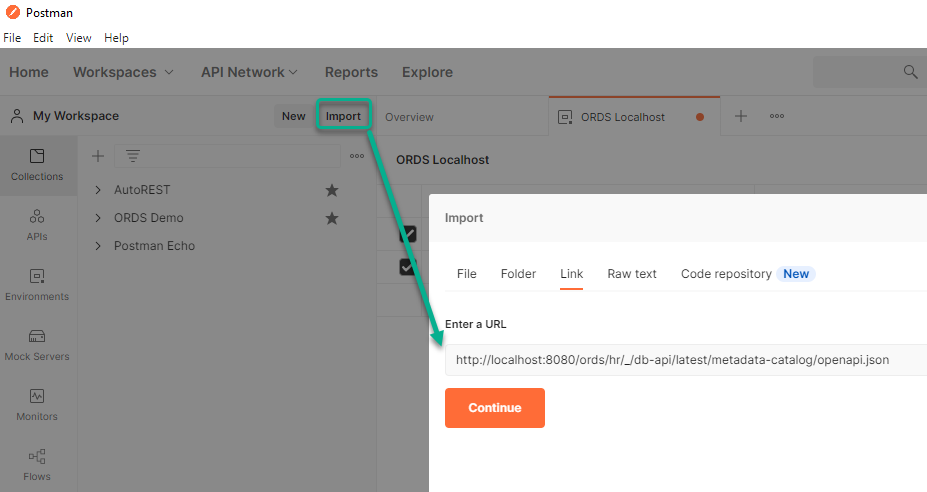This screenshot has width=927, height=492.
Task: Unstar the ORDS Demo collection
Action: tap(332, 218)
